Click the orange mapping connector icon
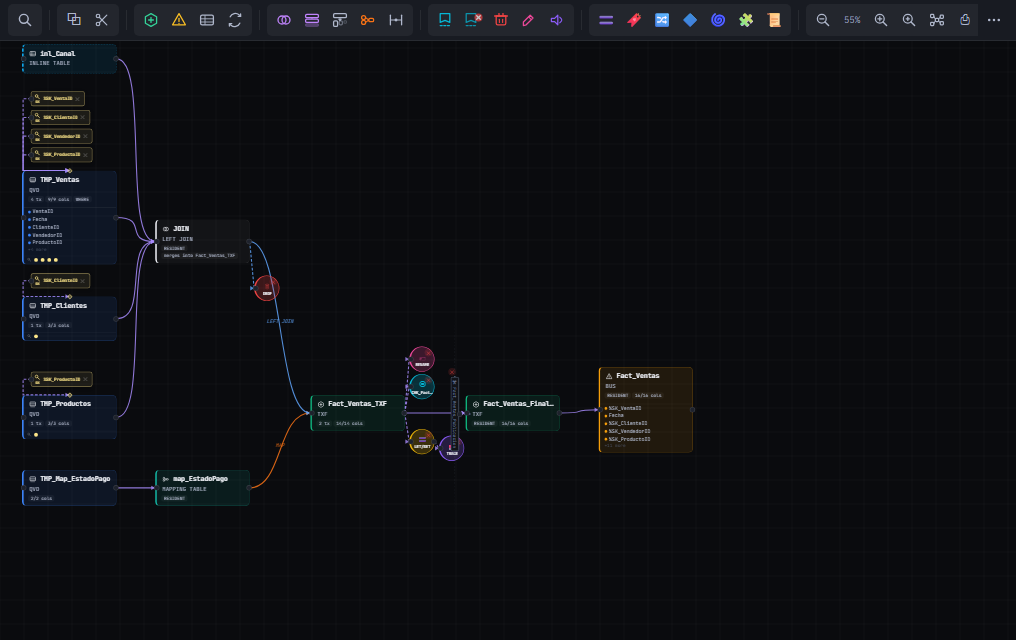Image resolution: width=1016 pixels, height=640 pixels. pos(367,20)
